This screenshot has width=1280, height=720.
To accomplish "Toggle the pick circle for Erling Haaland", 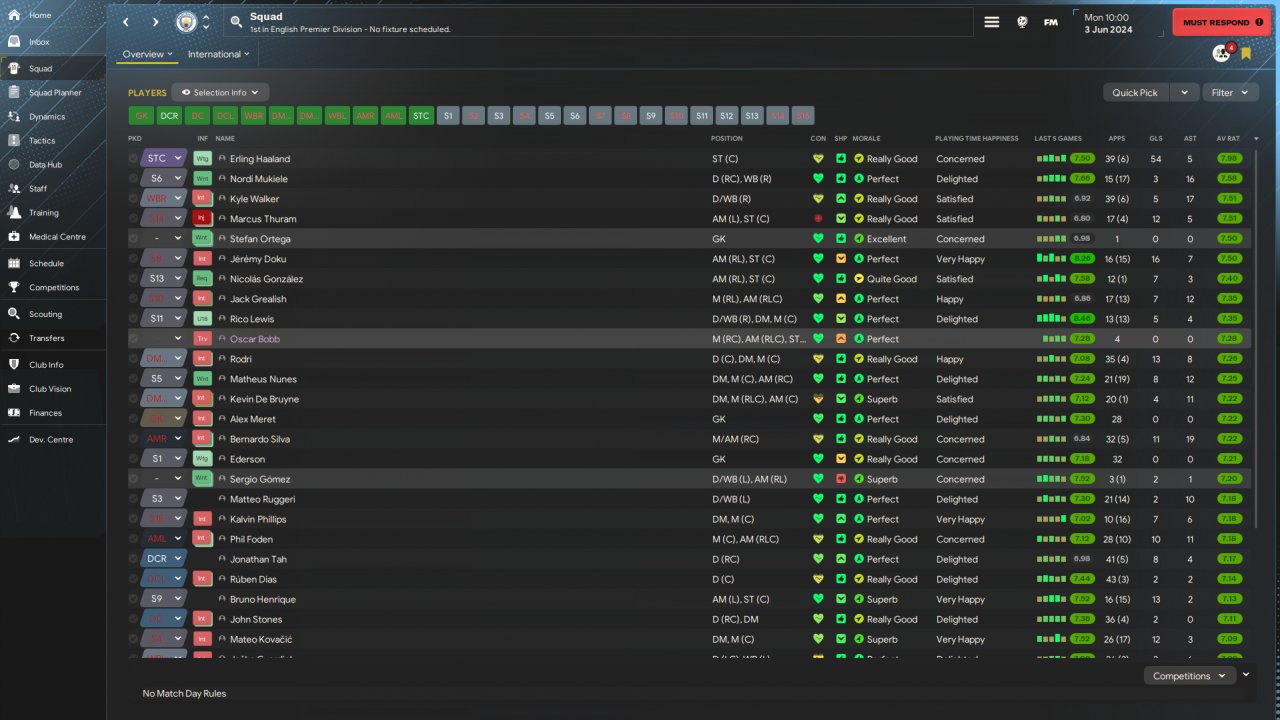I will click(x=133, y=158).
